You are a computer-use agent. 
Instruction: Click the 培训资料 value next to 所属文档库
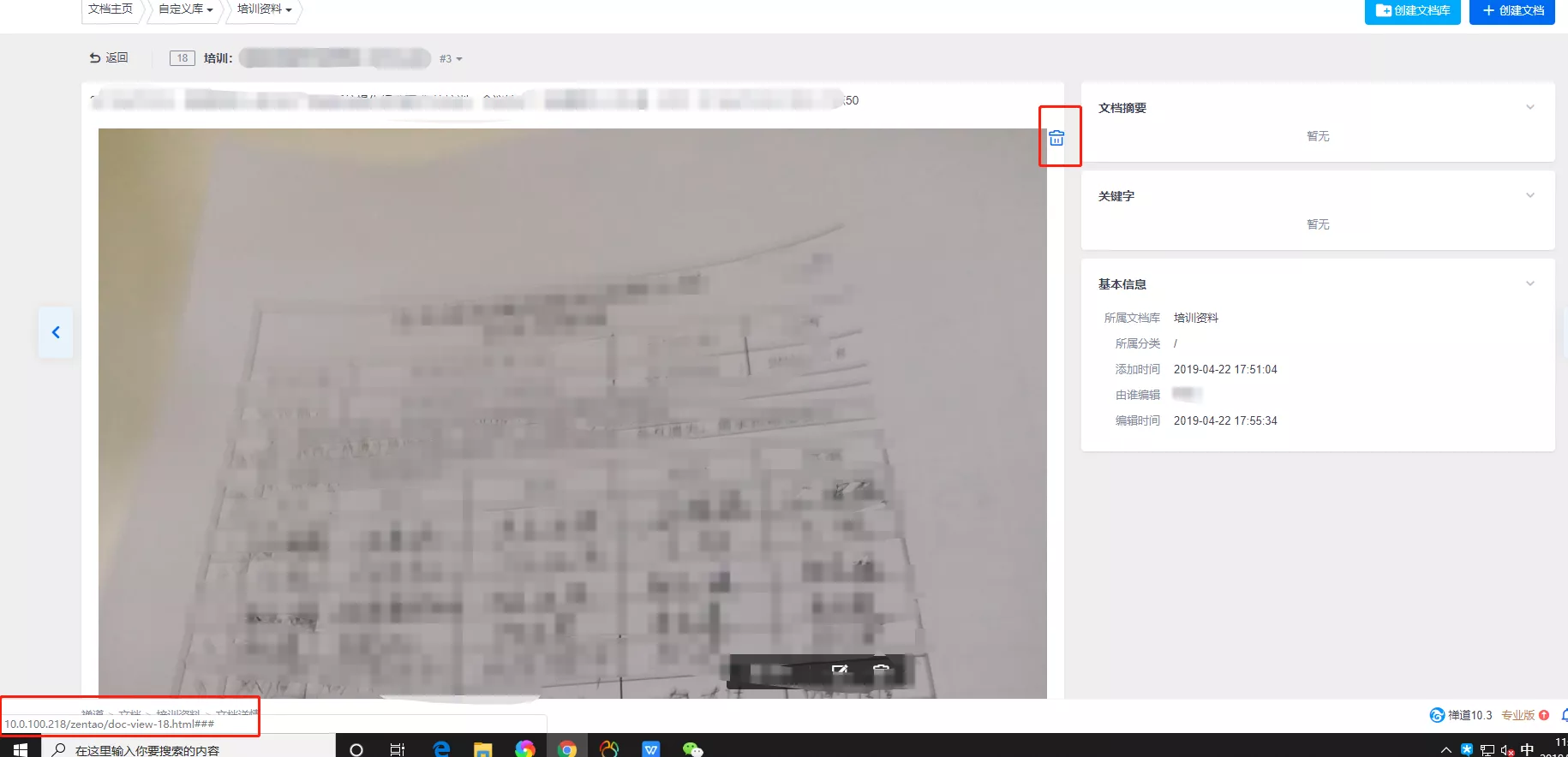pyautogui.click(x=1196, y=318)
